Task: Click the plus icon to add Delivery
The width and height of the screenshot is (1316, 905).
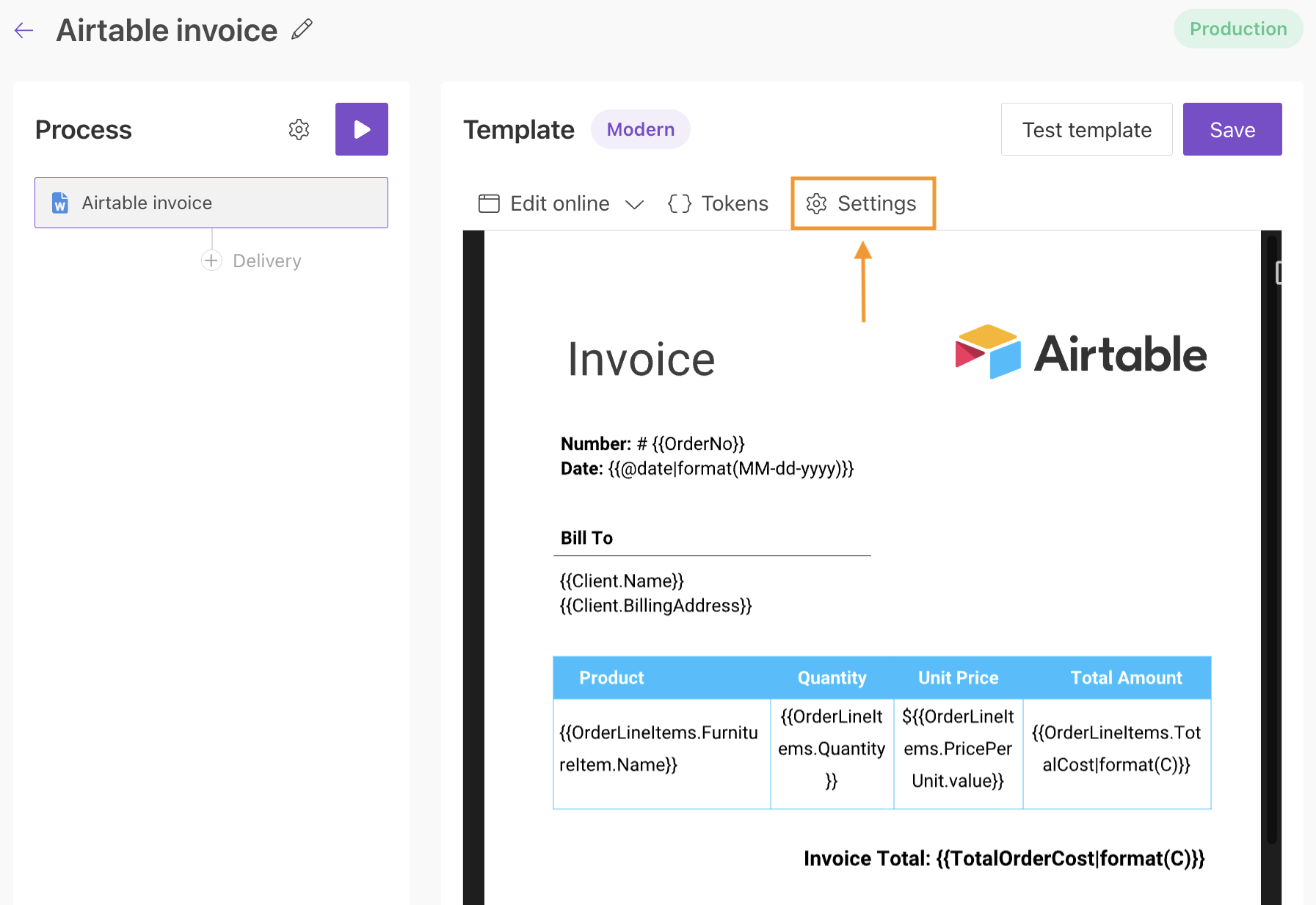Action: pyautogui.click(x=211, y=261)
